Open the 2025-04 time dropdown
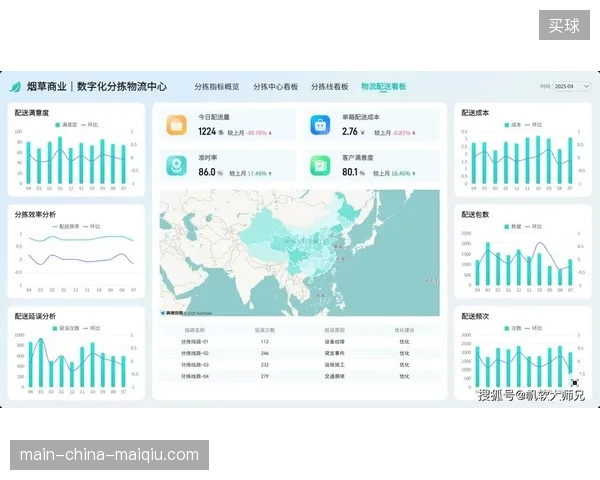The image size is (600, 480). click(x=572, y=87)
